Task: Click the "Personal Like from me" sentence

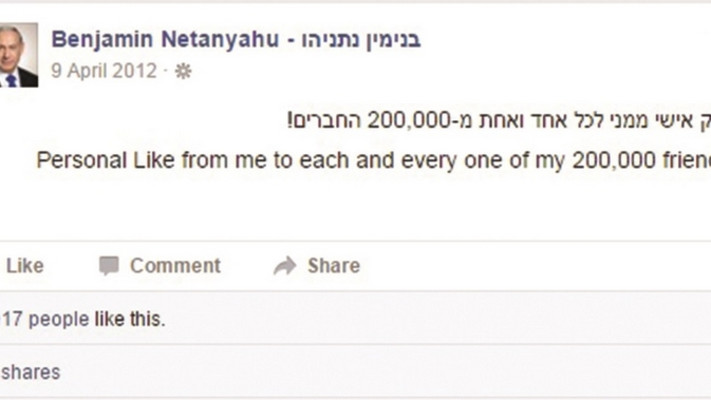Action: (x=370, y=160)
